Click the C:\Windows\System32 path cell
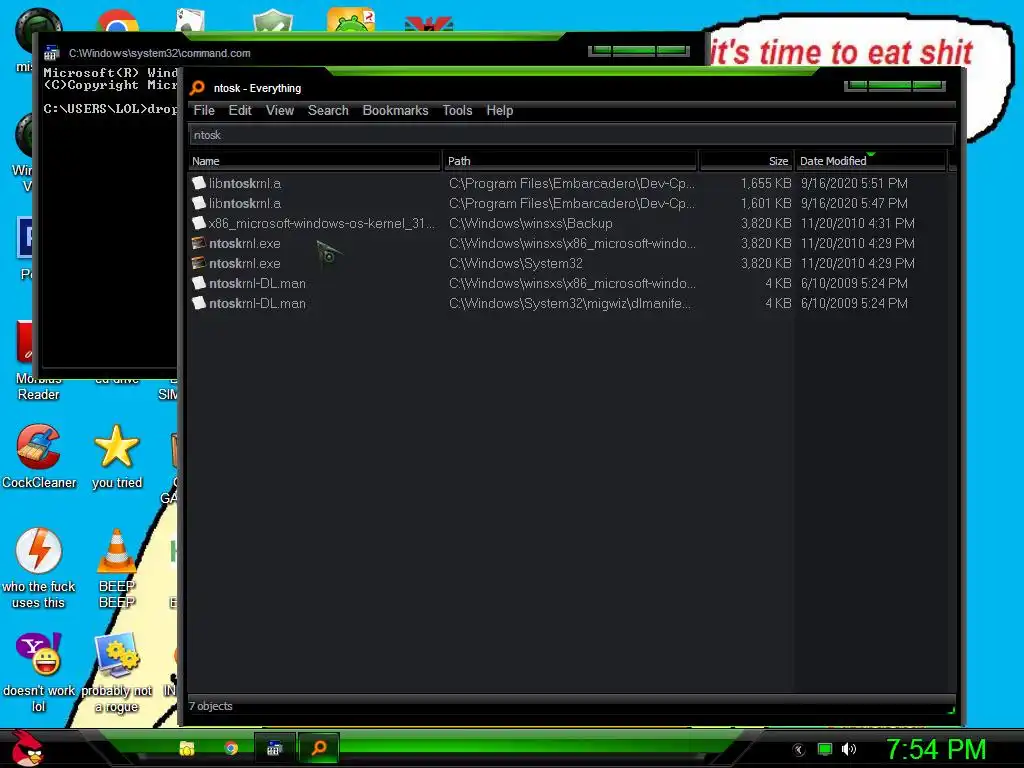This screenshot has height=768, width=1024. [x=516, y=263]
